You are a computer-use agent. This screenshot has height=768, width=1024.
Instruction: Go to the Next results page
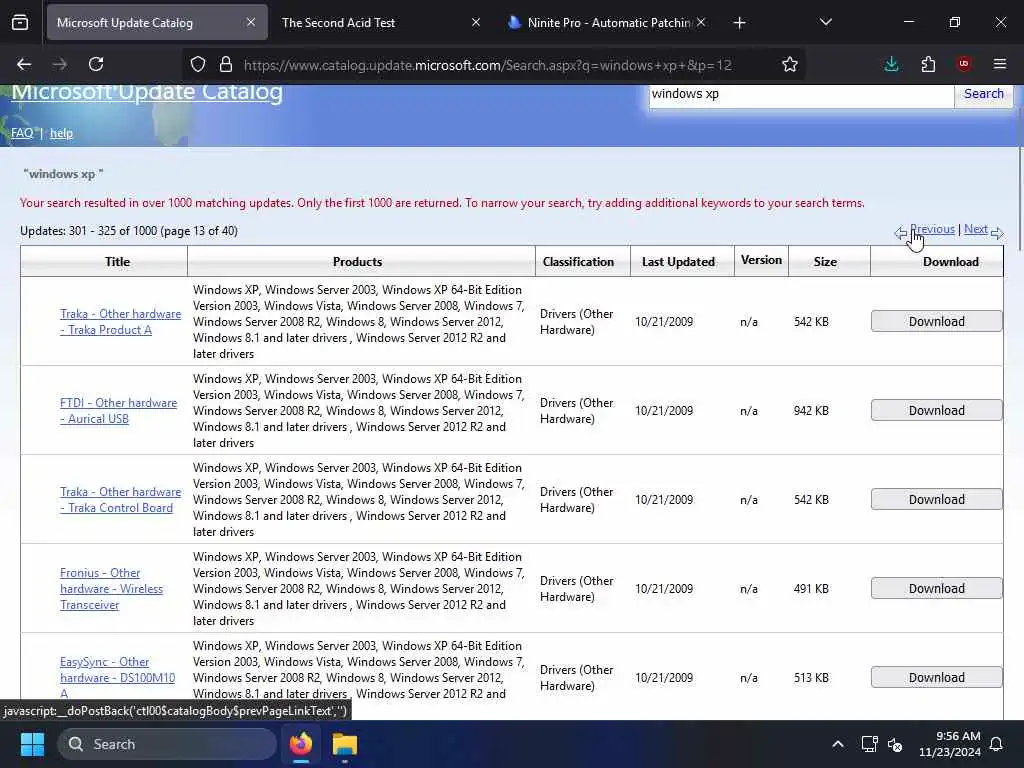(976, 229)
